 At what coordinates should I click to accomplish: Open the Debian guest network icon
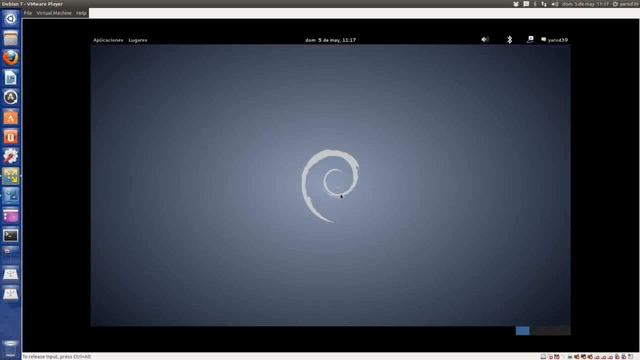coord(530,40)
